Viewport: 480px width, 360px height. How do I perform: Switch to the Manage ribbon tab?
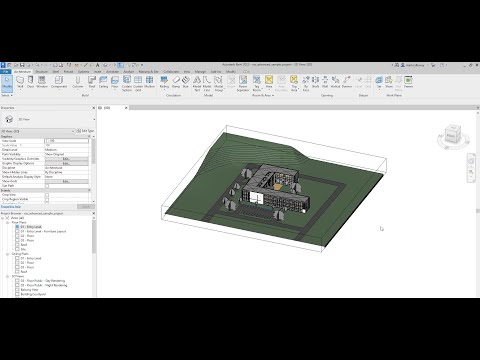(x=200, y=72)
